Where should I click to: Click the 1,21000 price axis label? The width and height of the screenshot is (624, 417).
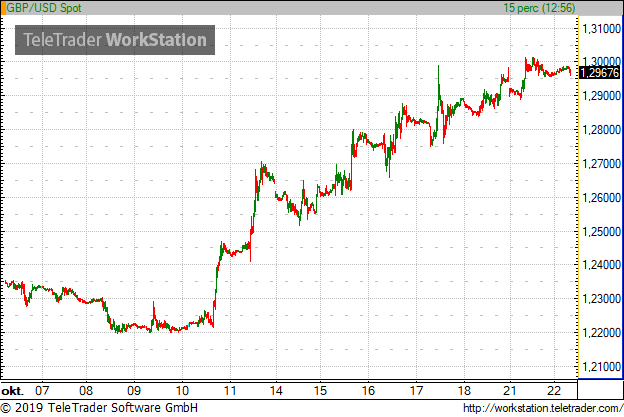[601, 366]
